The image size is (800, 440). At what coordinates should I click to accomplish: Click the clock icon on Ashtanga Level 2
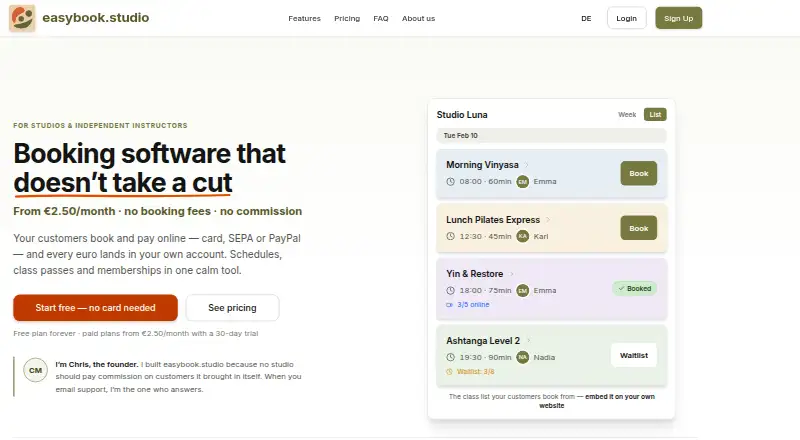[x=451, y=357]
